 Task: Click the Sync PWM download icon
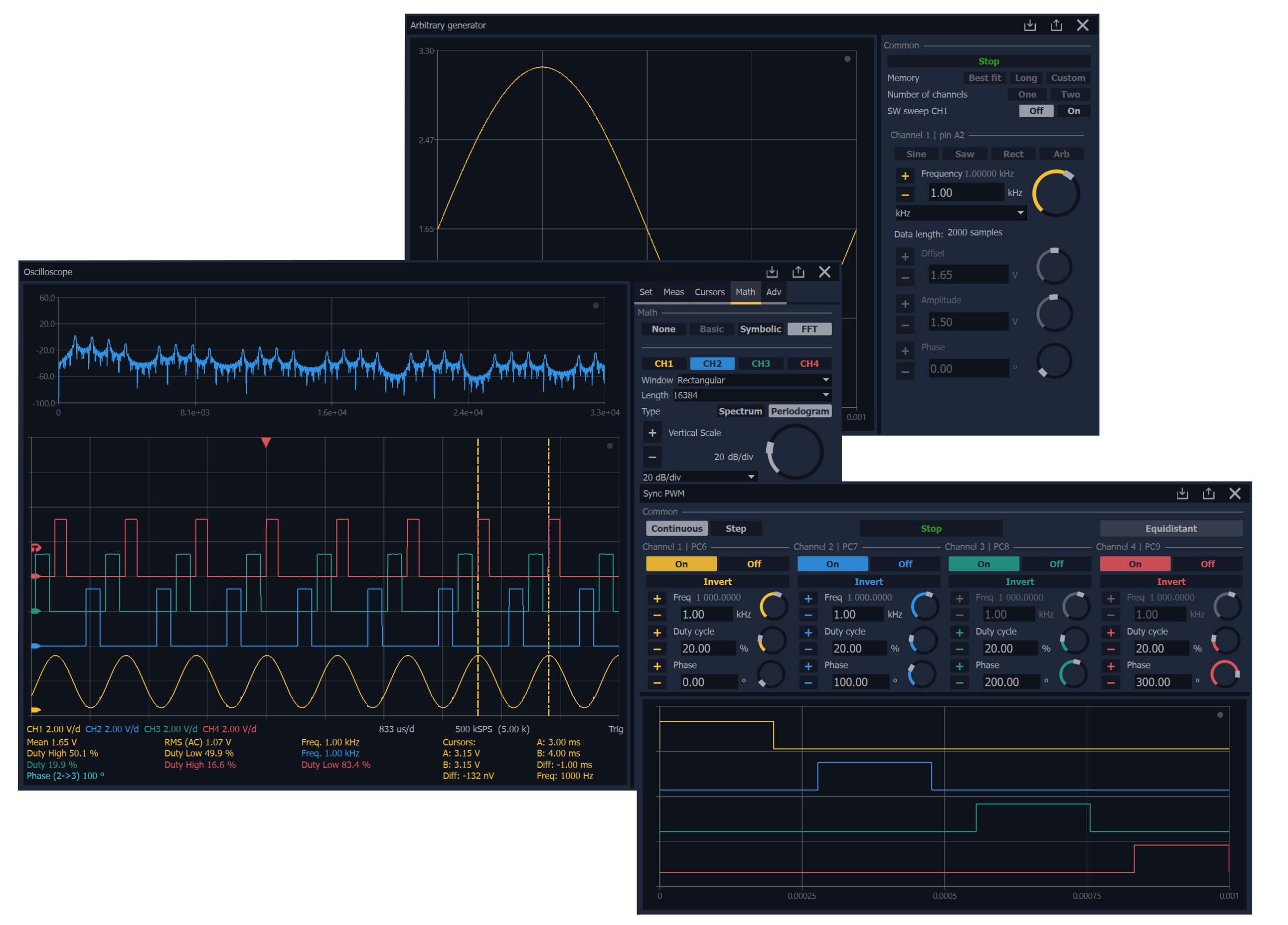coord(1182,493)
